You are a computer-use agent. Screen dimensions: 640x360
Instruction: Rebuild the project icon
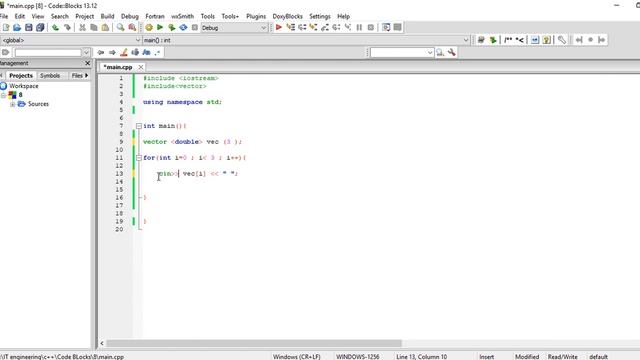pyautogui.click(x=183, y=27)
